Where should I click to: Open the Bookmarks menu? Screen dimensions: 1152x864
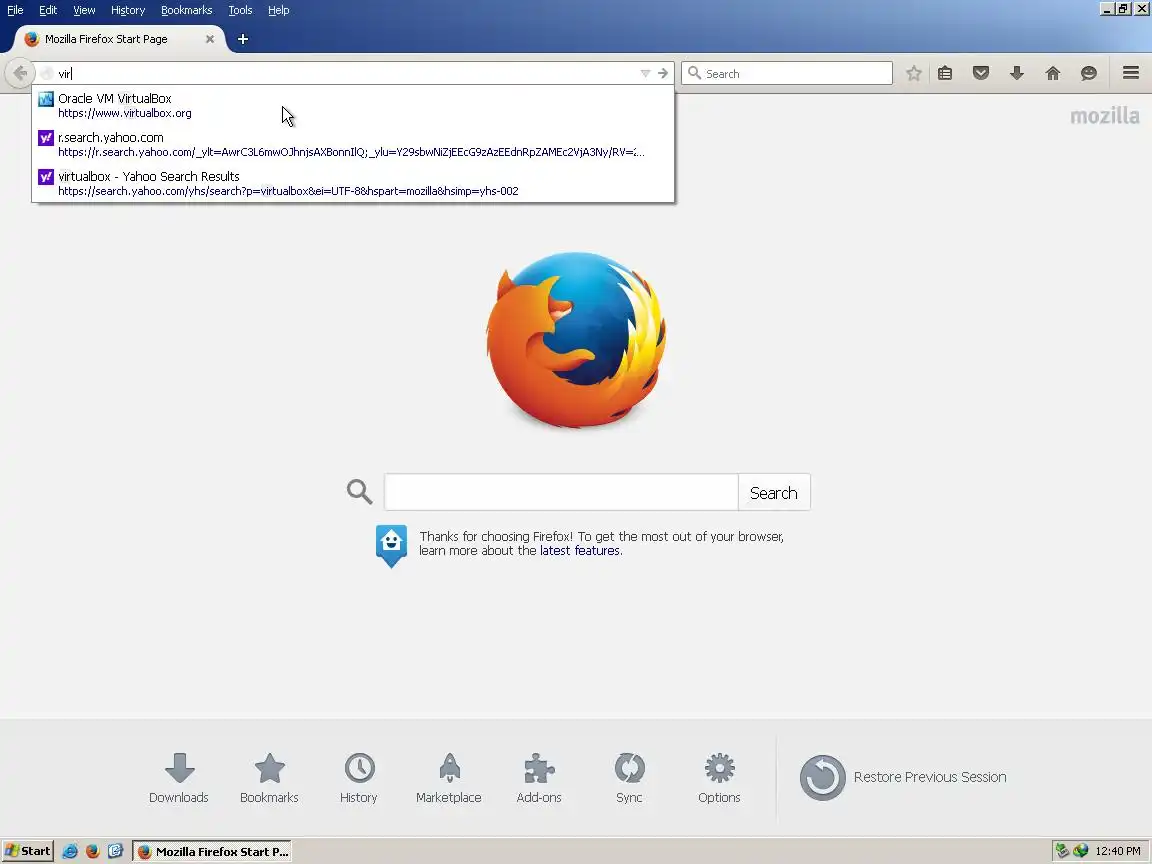(x=187, y=10)
